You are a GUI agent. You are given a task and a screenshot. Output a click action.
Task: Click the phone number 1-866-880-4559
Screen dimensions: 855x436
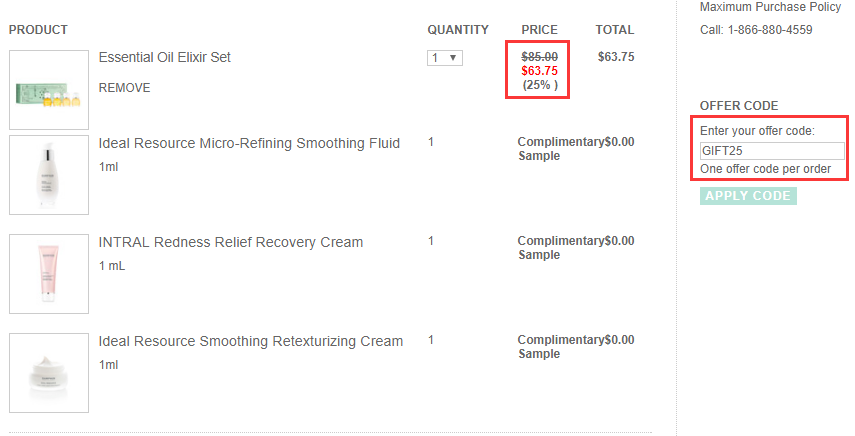(770, 30)
